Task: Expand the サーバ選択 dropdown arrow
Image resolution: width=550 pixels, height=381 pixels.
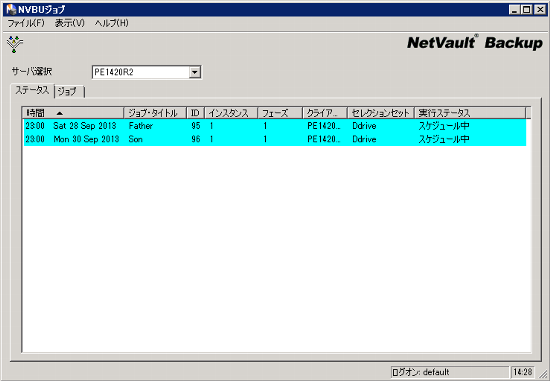Action: pyautogui.click(x=194, y=72)
